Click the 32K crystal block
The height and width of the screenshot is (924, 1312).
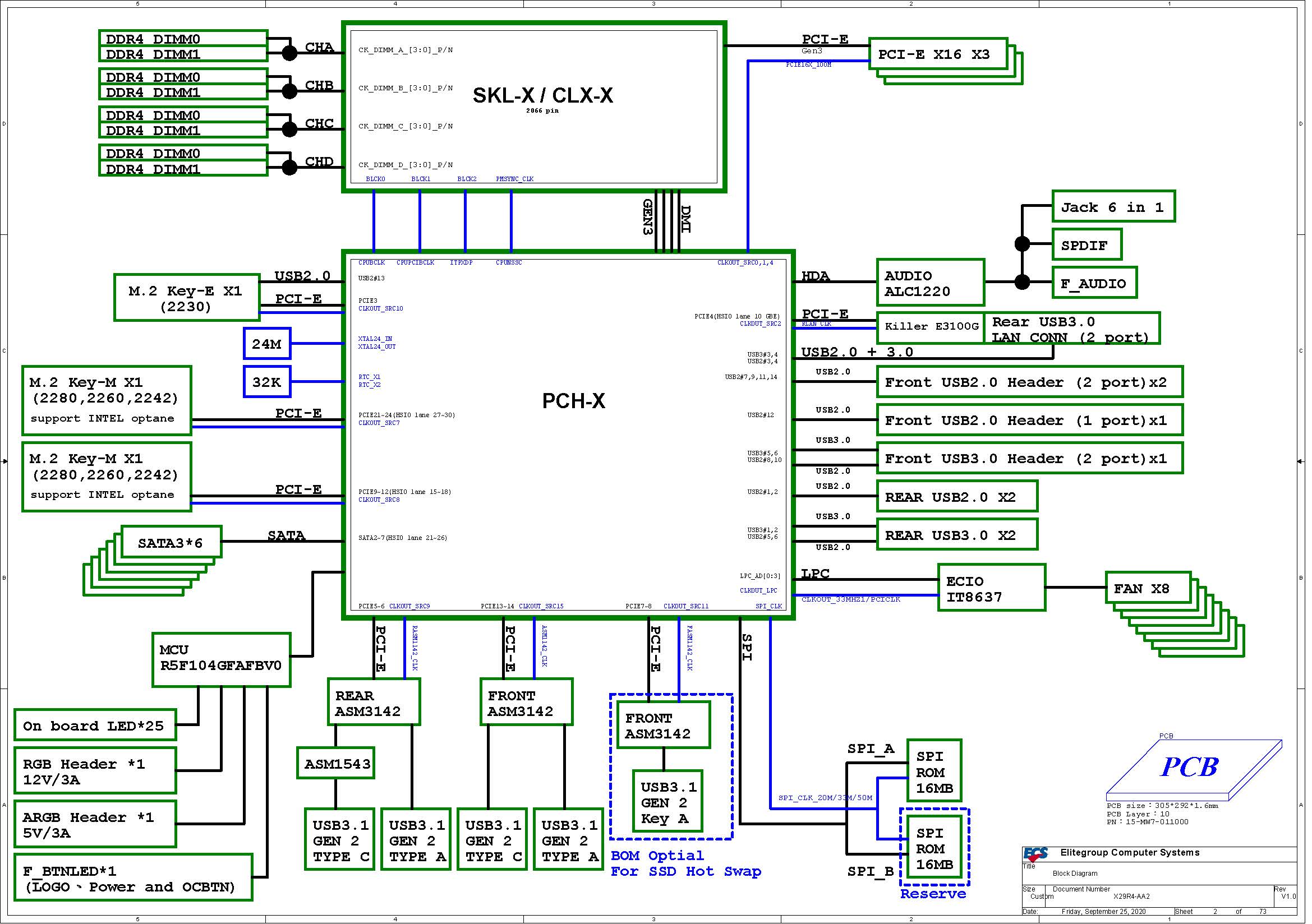[267, 382]
